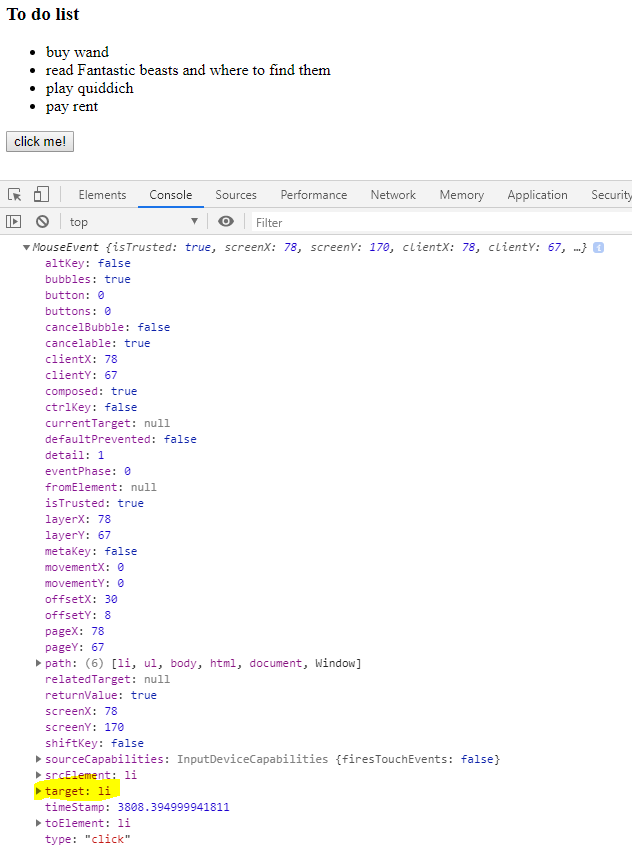
Task: Clear the console with the ban icon
Action: point(42,222)
